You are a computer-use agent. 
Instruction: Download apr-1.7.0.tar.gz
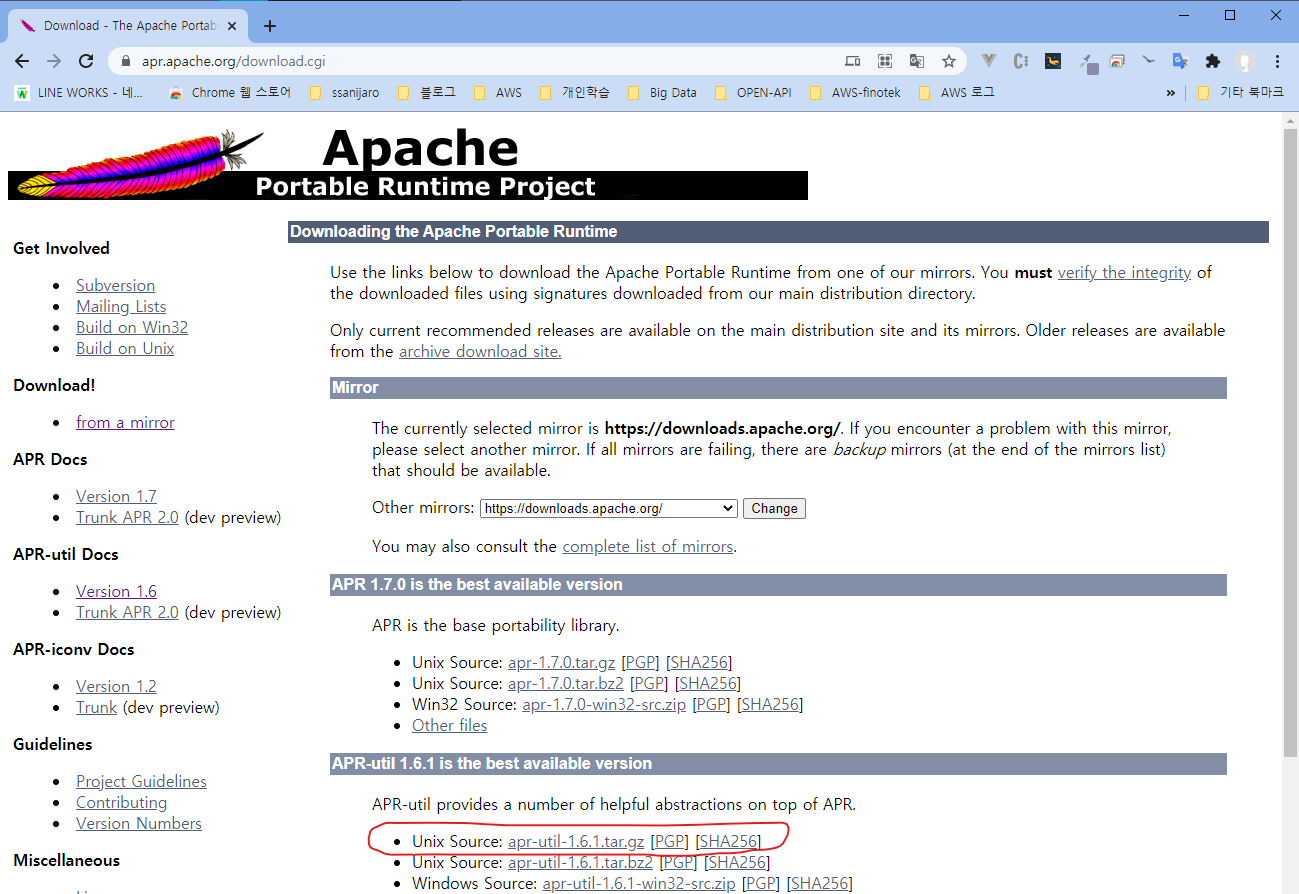coord(561,662)
